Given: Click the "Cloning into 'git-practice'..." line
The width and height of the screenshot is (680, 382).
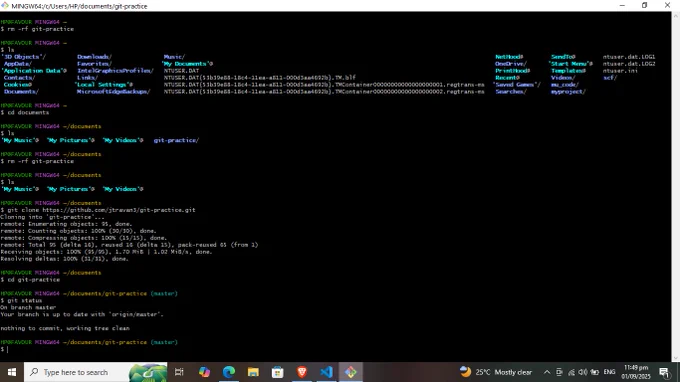Looking at the screenshot, I should 52,217.
